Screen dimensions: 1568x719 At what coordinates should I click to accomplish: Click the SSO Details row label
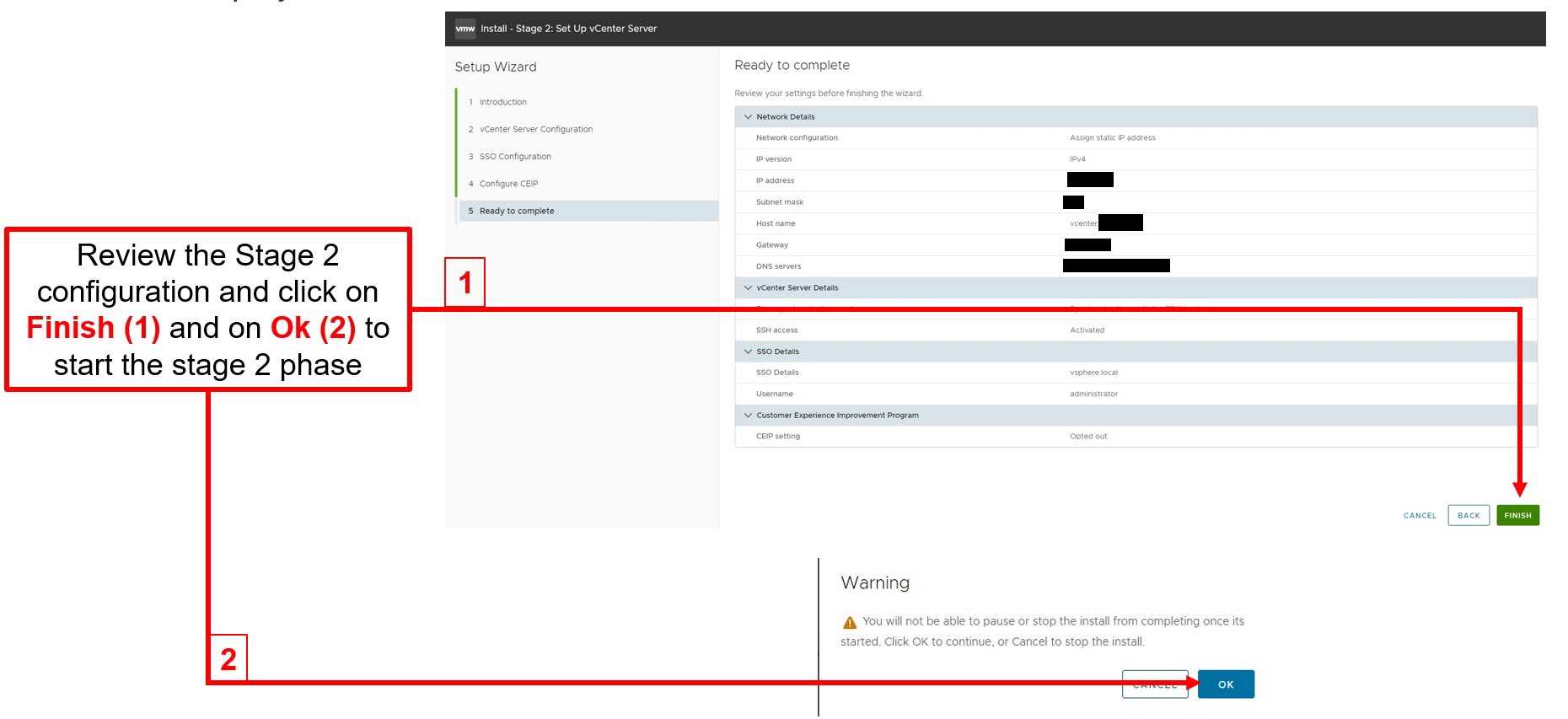click(777, 373)
